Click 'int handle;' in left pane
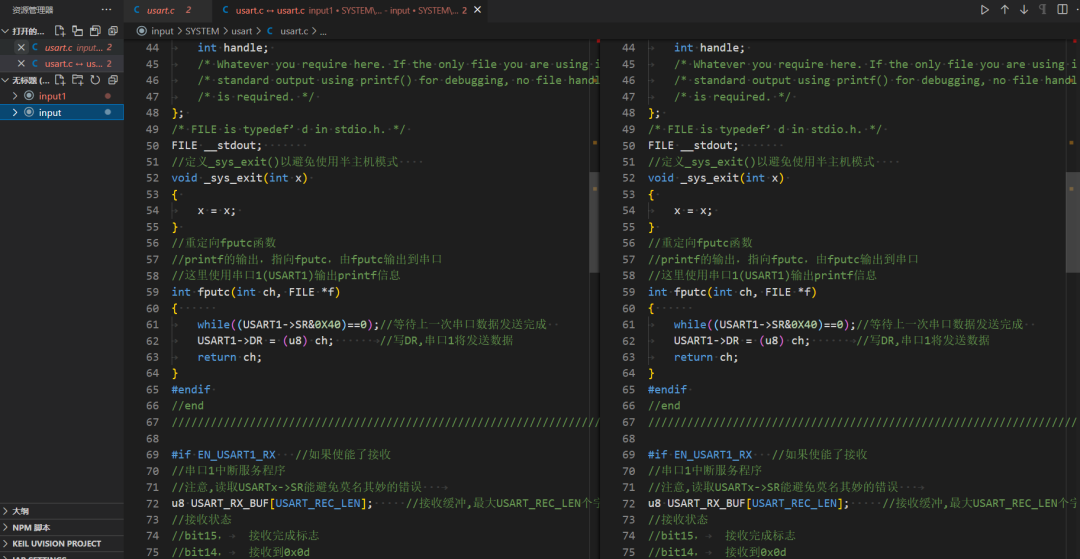Screen dimensions: 1080x559 click(x=233, y=48)
